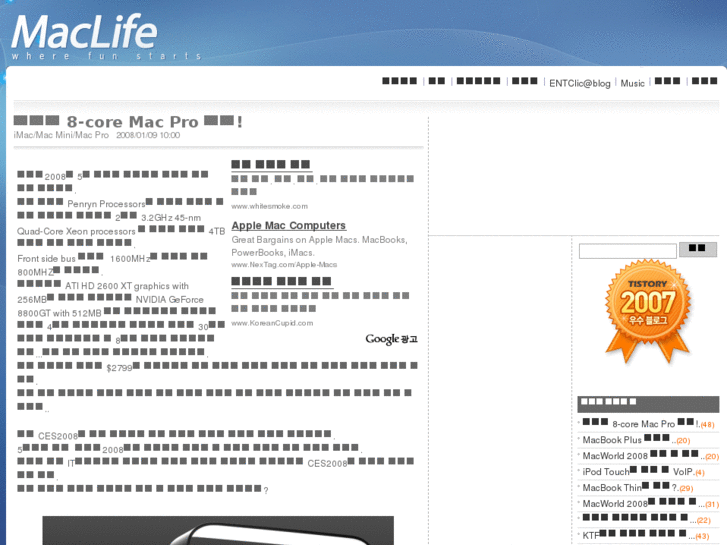The width and height of the screenshot is (727, 545).
Task: Open sidebar post MacWorld 2008 (20)
Action: click(650, 455)
